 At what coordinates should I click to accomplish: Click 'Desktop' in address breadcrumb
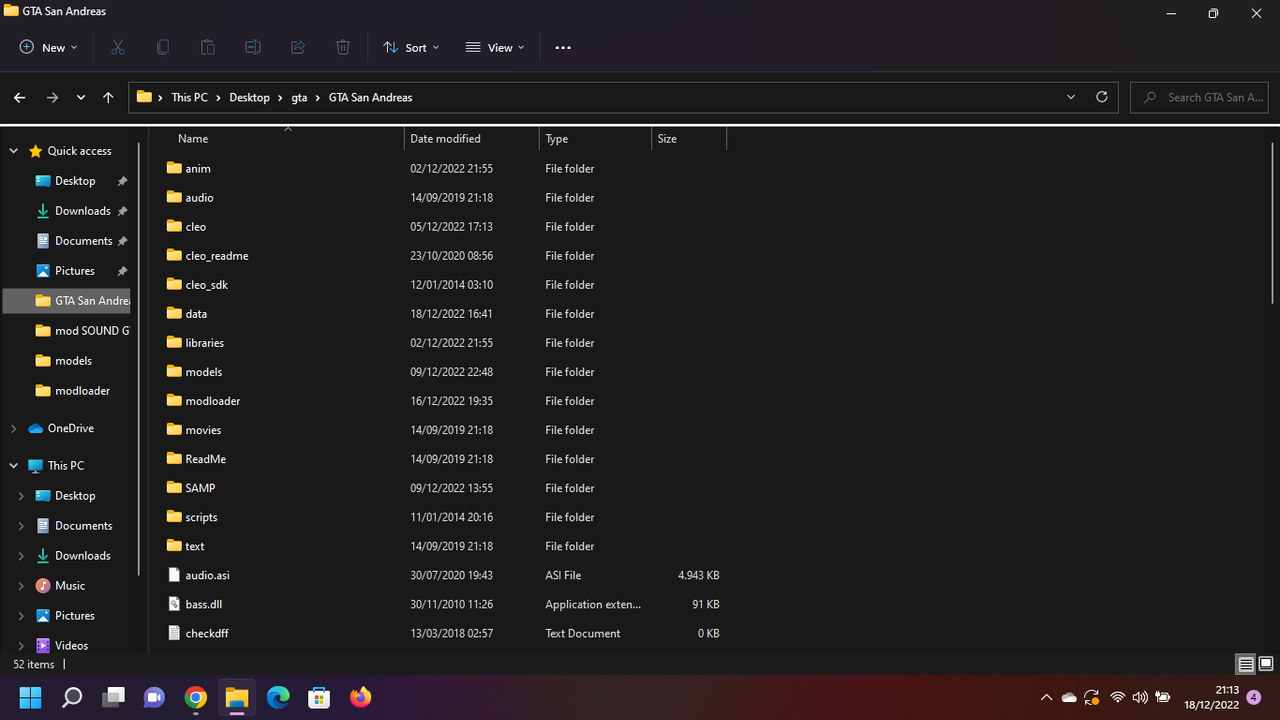(x=249, y=97)
